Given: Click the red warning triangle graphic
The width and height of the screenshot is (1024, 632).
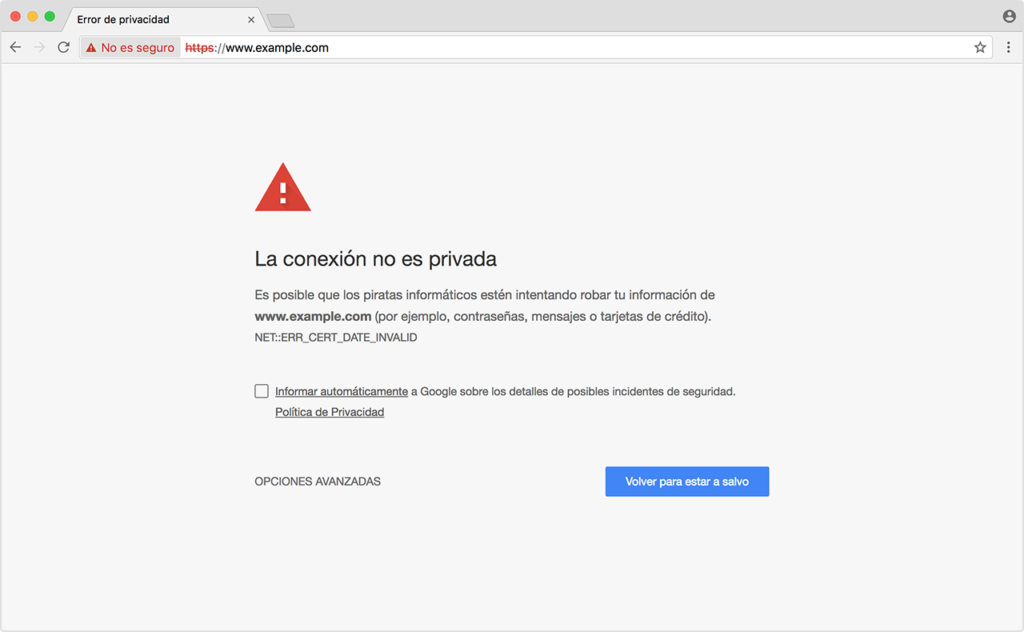Looking at the screenshot, I should click(283, 188).
